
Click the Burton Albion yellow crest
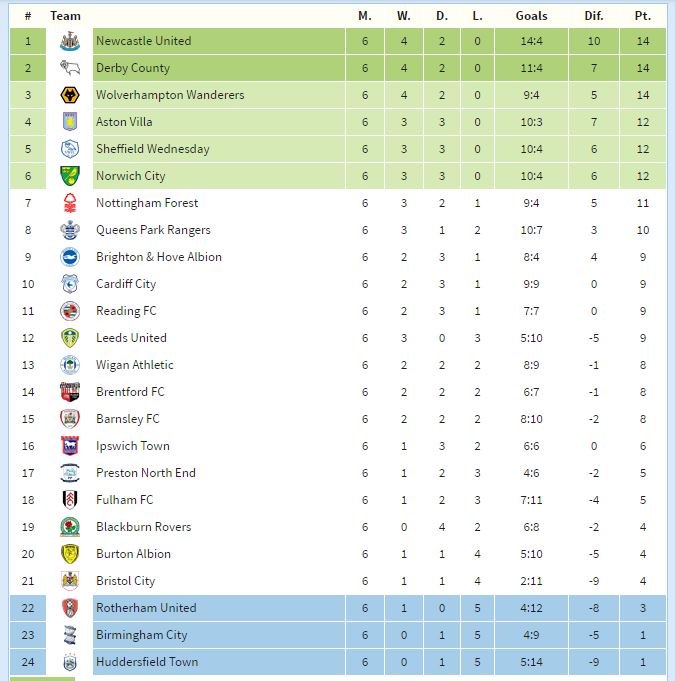[x=69, y=554]
